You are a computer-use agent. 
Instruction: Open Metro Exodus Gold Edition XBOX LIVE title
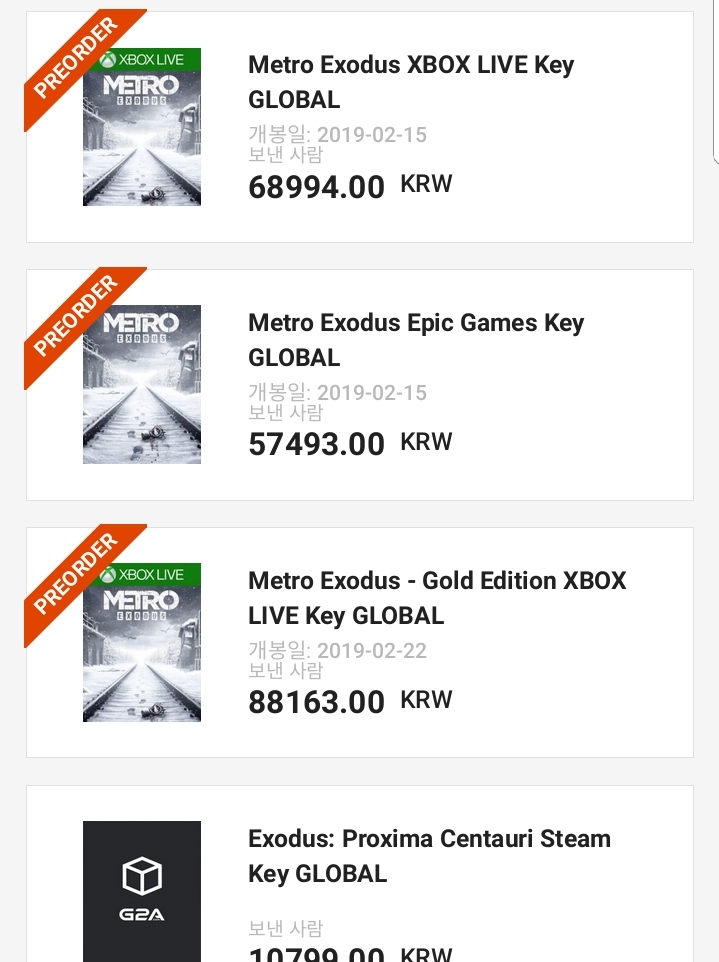pyautogui.click(x=437, y=598)
